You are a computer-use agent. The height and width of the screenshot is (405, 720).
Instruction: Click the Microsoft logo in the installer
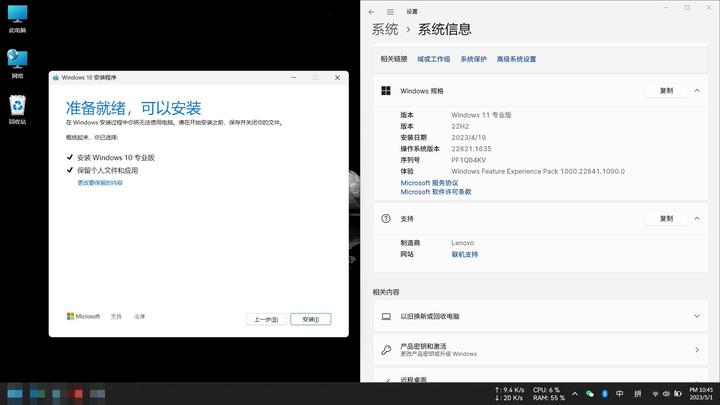coord(83,316)
